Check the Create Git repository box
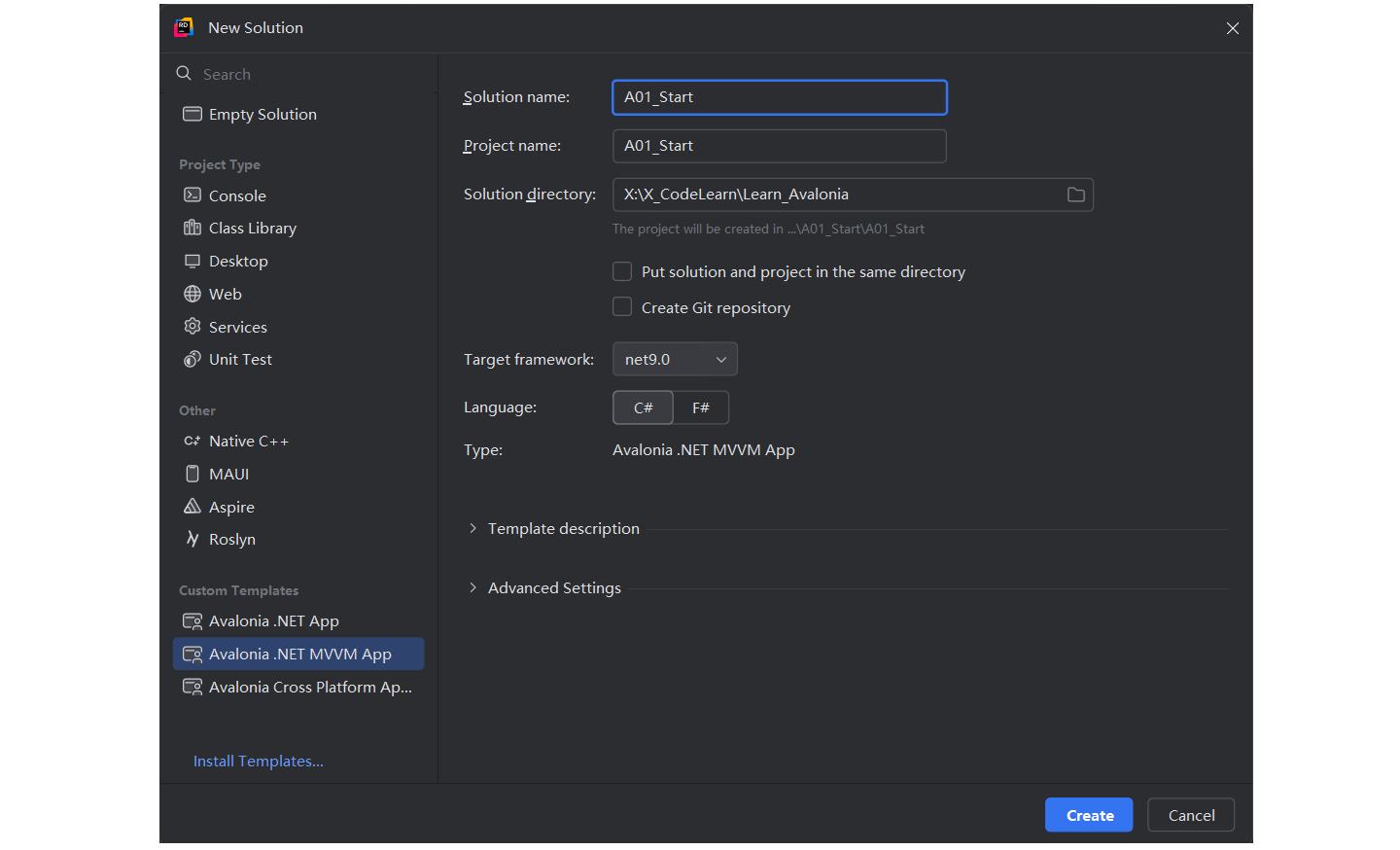This screenshot has width=1400, height=850. pyautogui.click(x=622, y=307)
